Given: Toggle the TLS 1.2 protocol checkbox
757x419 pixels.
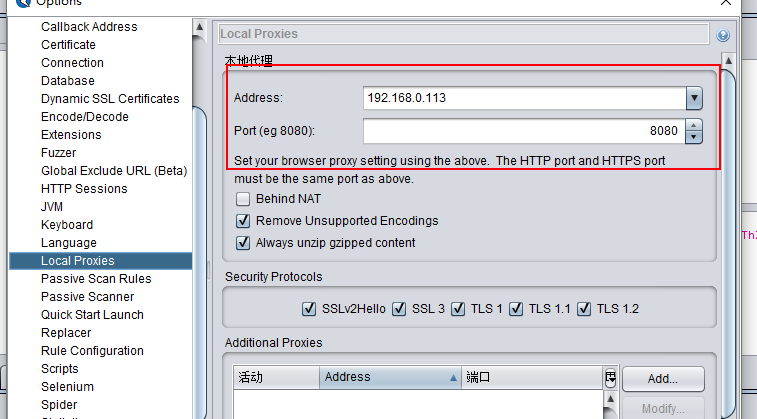Looking at the screenshot, I should click(x=584, y=308).
